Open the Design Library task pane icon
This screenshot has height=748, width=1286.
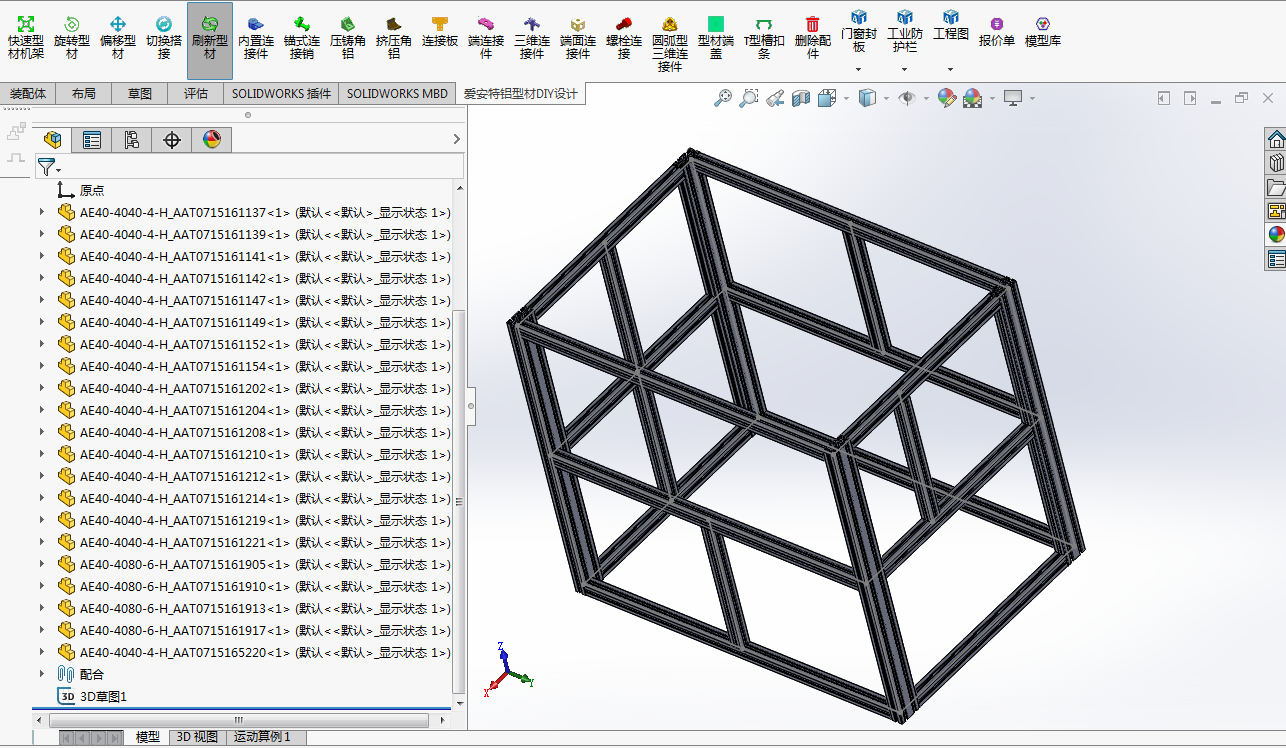pyautogui.click(x=1276, y=163)
